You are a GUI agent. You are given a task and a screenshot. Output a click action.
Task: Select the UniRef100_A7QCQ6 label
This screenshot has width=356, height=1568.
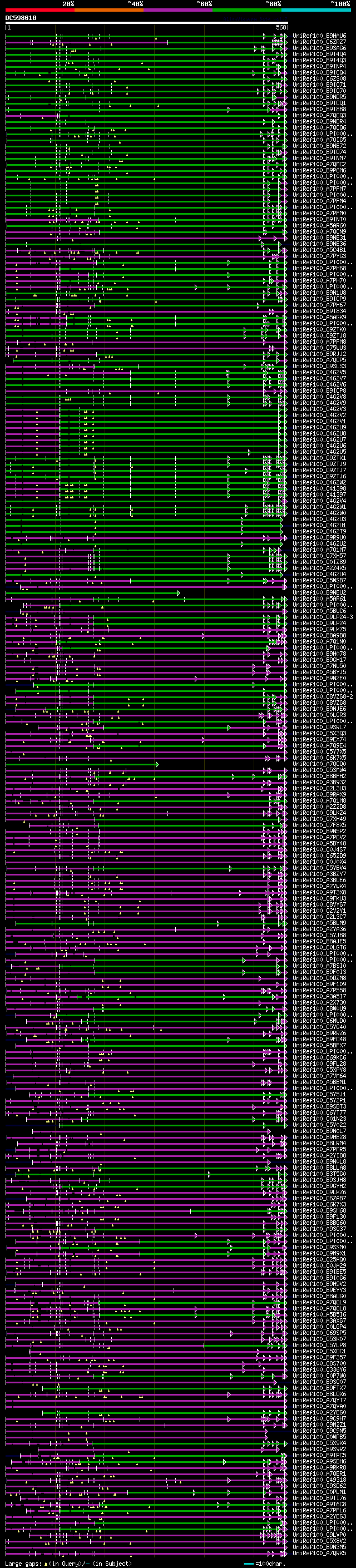click(x=319, y=128)
